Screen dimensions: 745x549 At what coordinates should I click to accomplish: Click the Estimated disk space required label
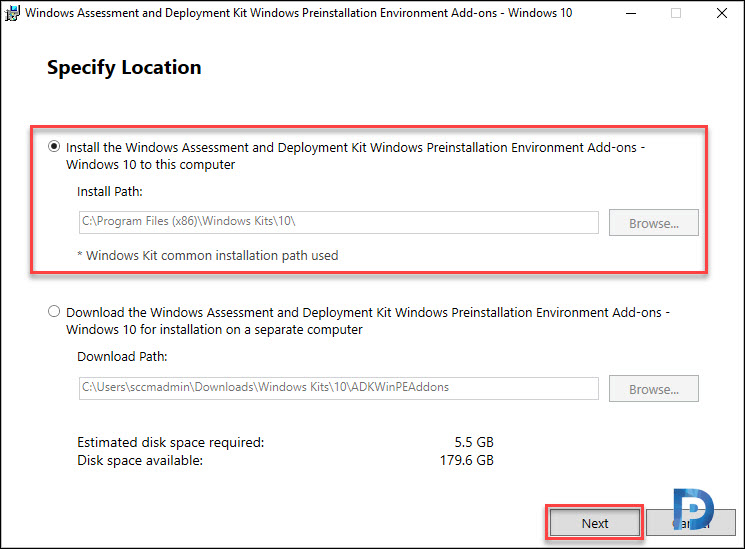171,443
